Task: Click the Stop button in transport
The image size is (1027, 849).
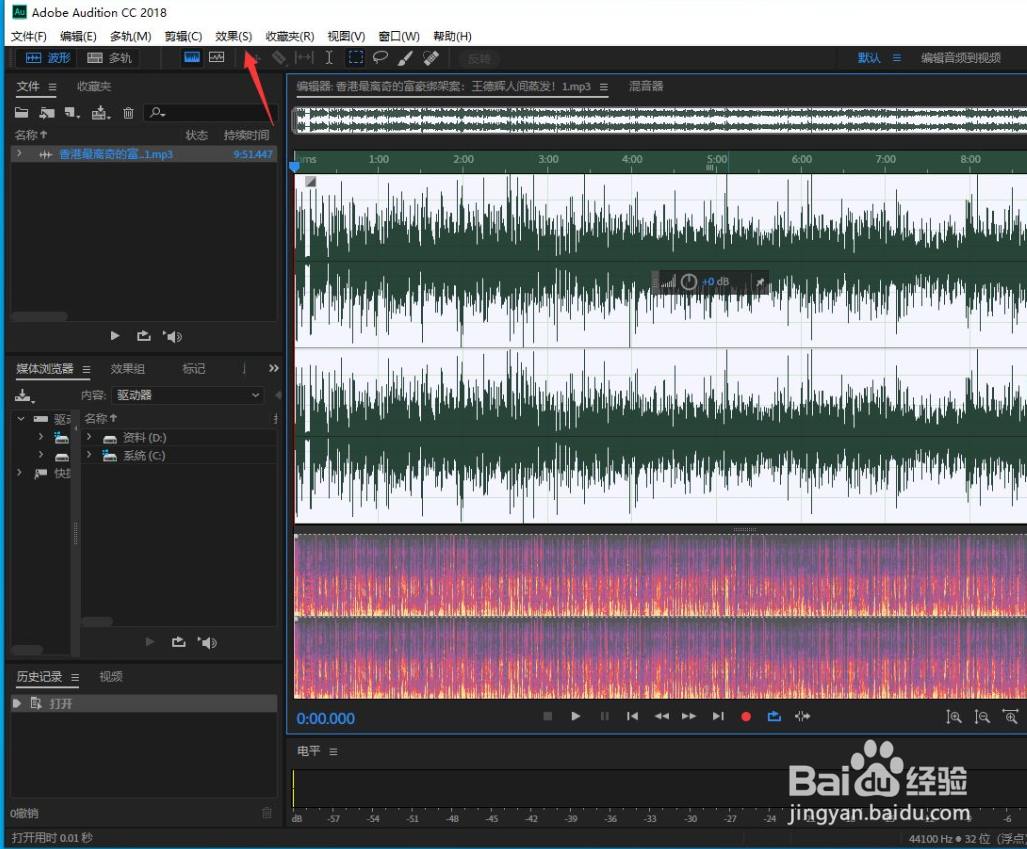Action: click(x=548, y=716)
